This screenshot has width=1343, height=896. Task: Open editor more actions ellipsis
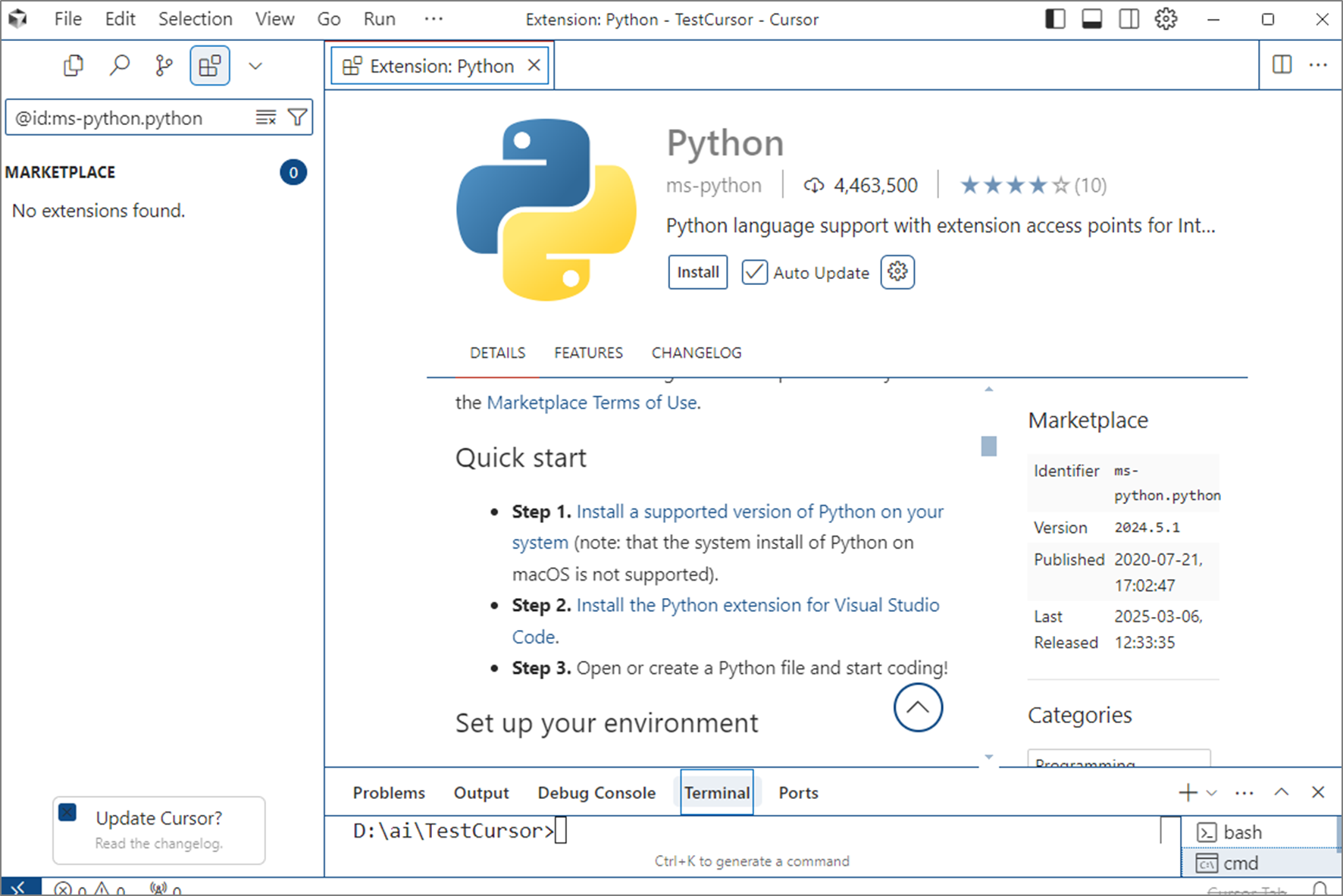coord(1318,64)
